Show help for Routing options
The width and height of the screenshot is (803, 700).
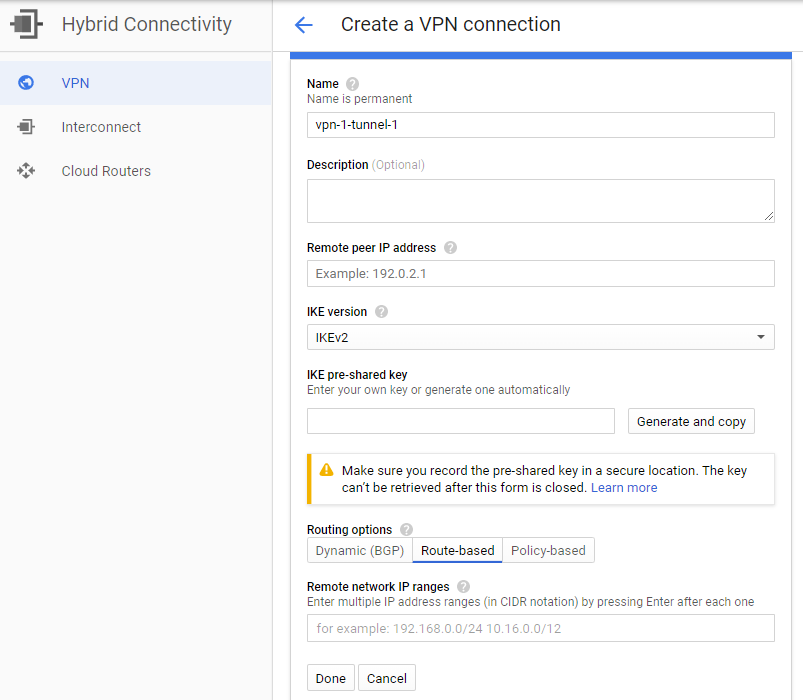click(406, 530)
